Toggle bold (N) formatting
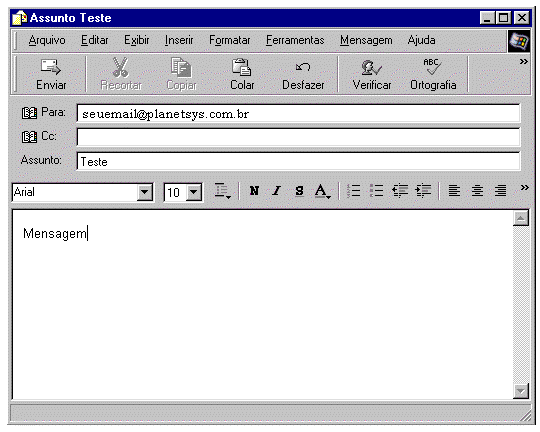This screenshot has width=540, height=432. pos(254,191)
